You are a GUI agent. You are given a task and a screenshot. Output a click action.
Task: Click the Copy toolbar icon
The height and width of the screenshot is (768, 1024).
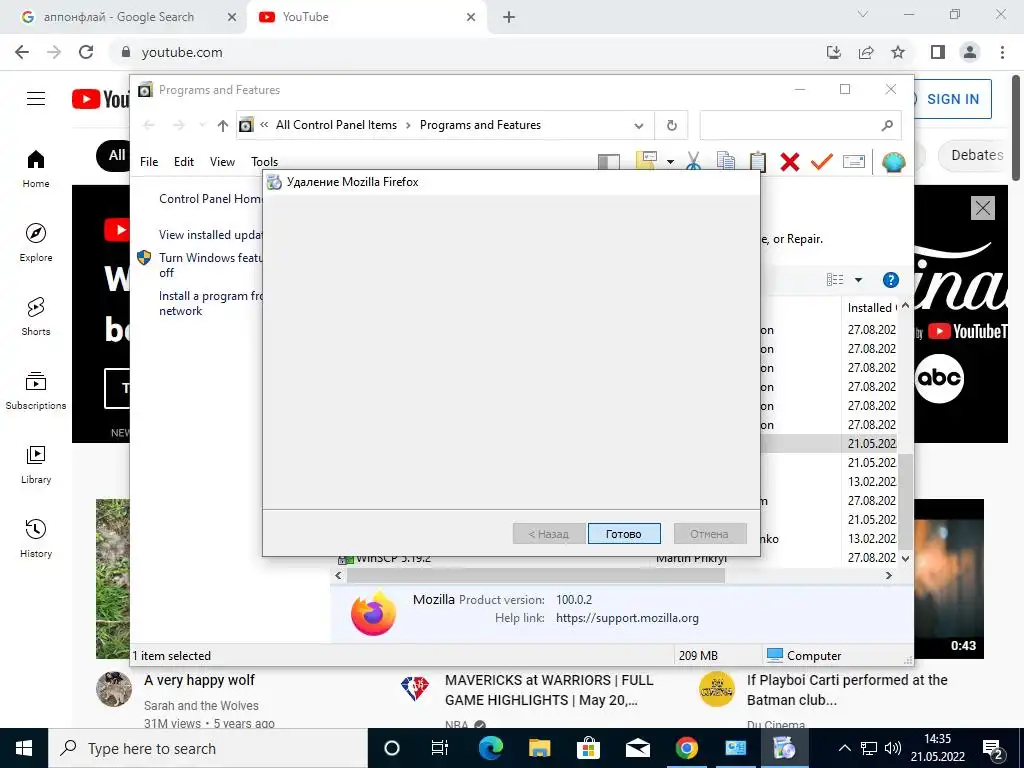coord(725,161)
